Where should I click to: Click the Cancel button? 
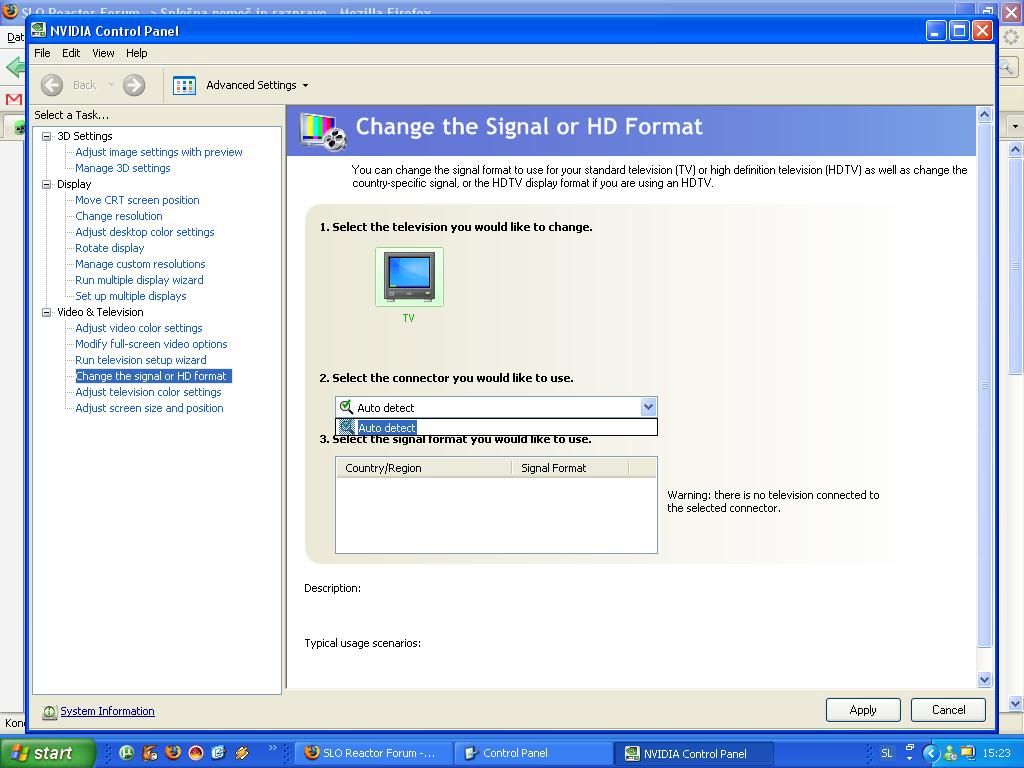click(x=948, y=710)
